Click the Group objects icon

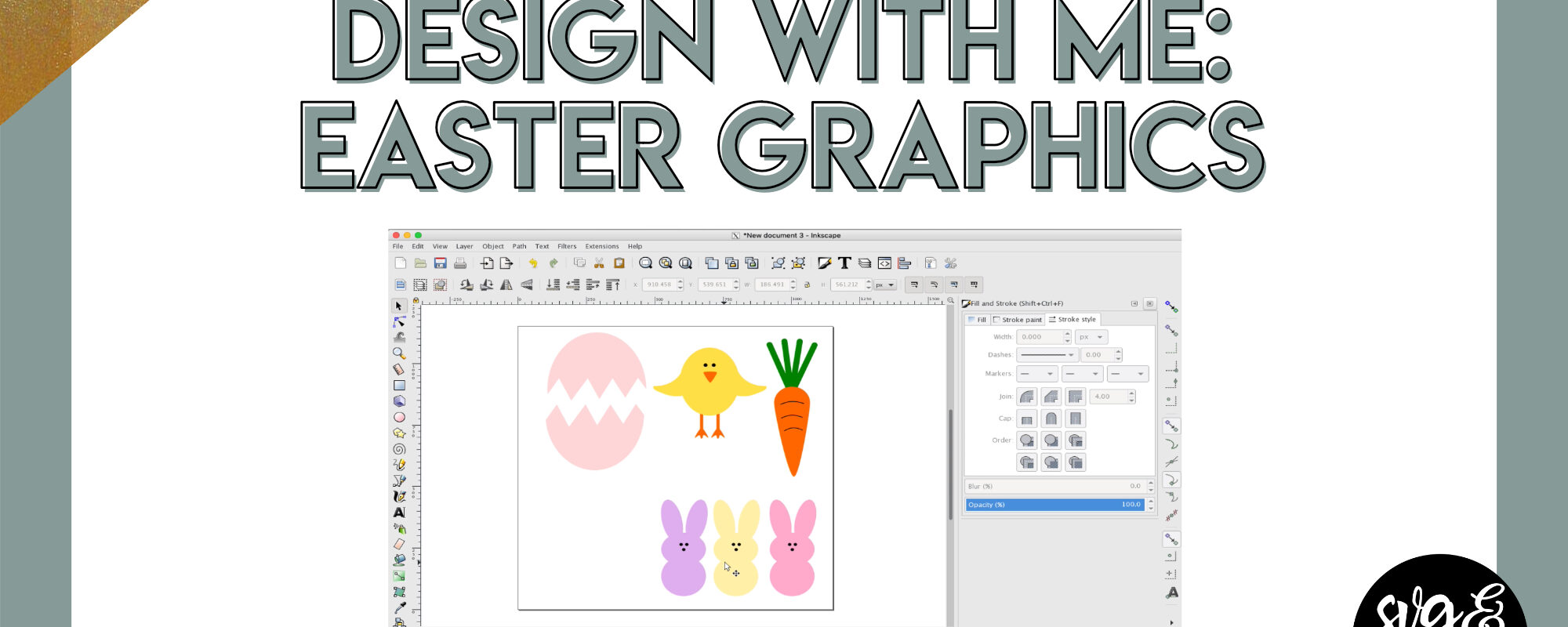pos(778,263)
